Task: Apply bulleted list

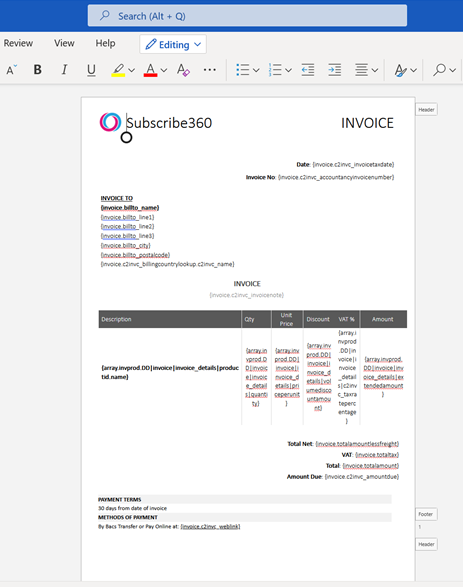Action: pos(243,70)
